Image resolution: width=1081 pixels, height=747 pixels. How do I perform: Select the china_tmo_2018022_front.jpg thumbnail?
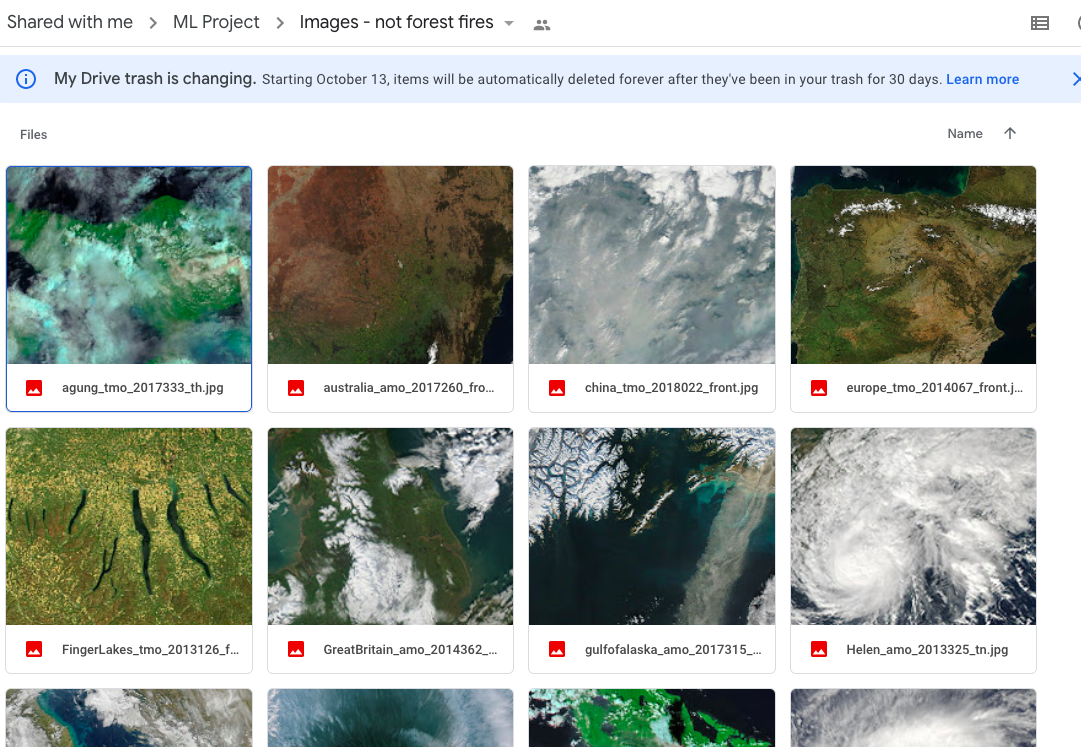pos(651,265)
